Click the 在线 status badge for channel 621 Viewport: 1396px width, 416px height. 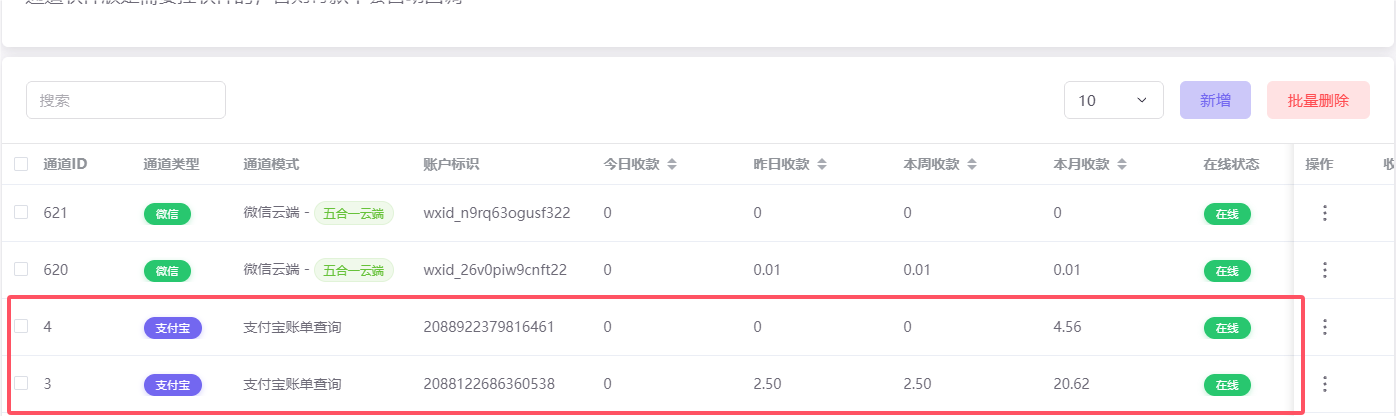1227,214
